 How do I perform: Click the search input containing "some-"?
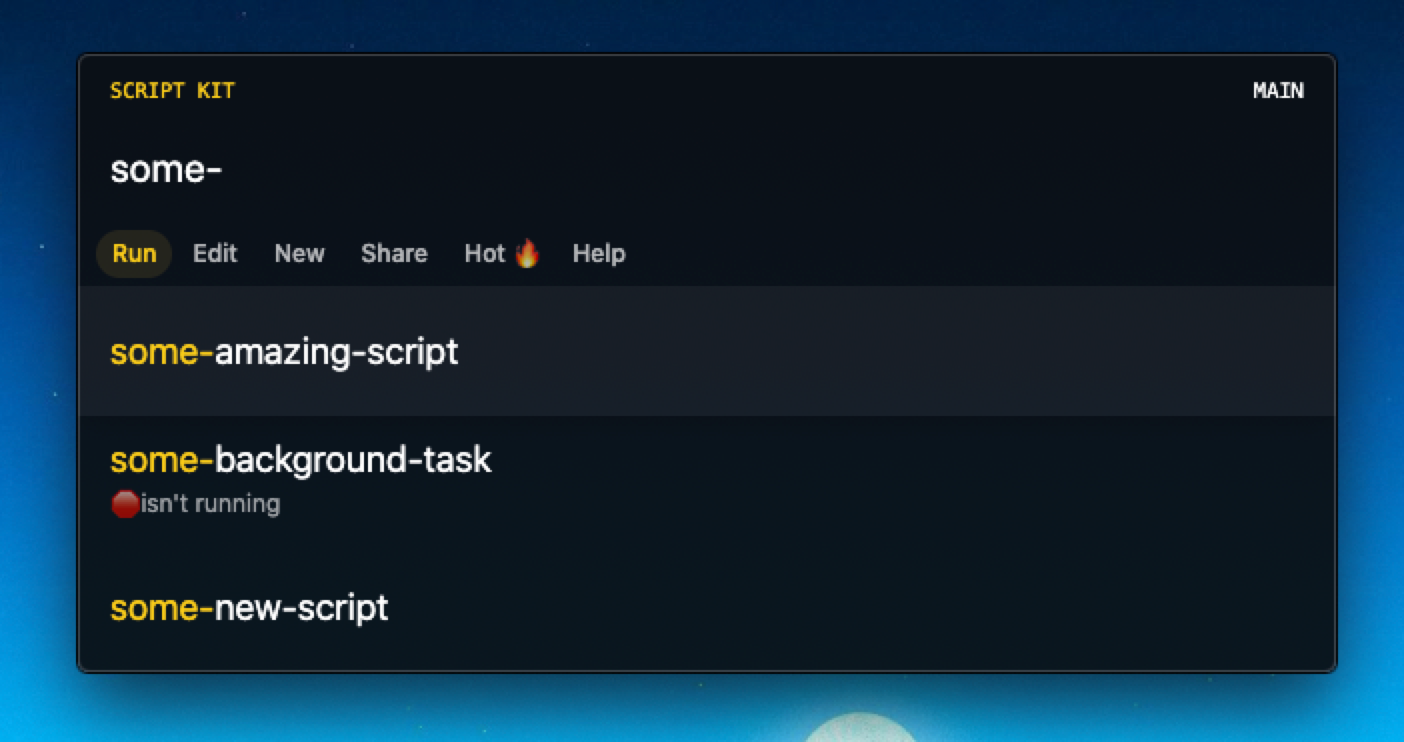706,170
